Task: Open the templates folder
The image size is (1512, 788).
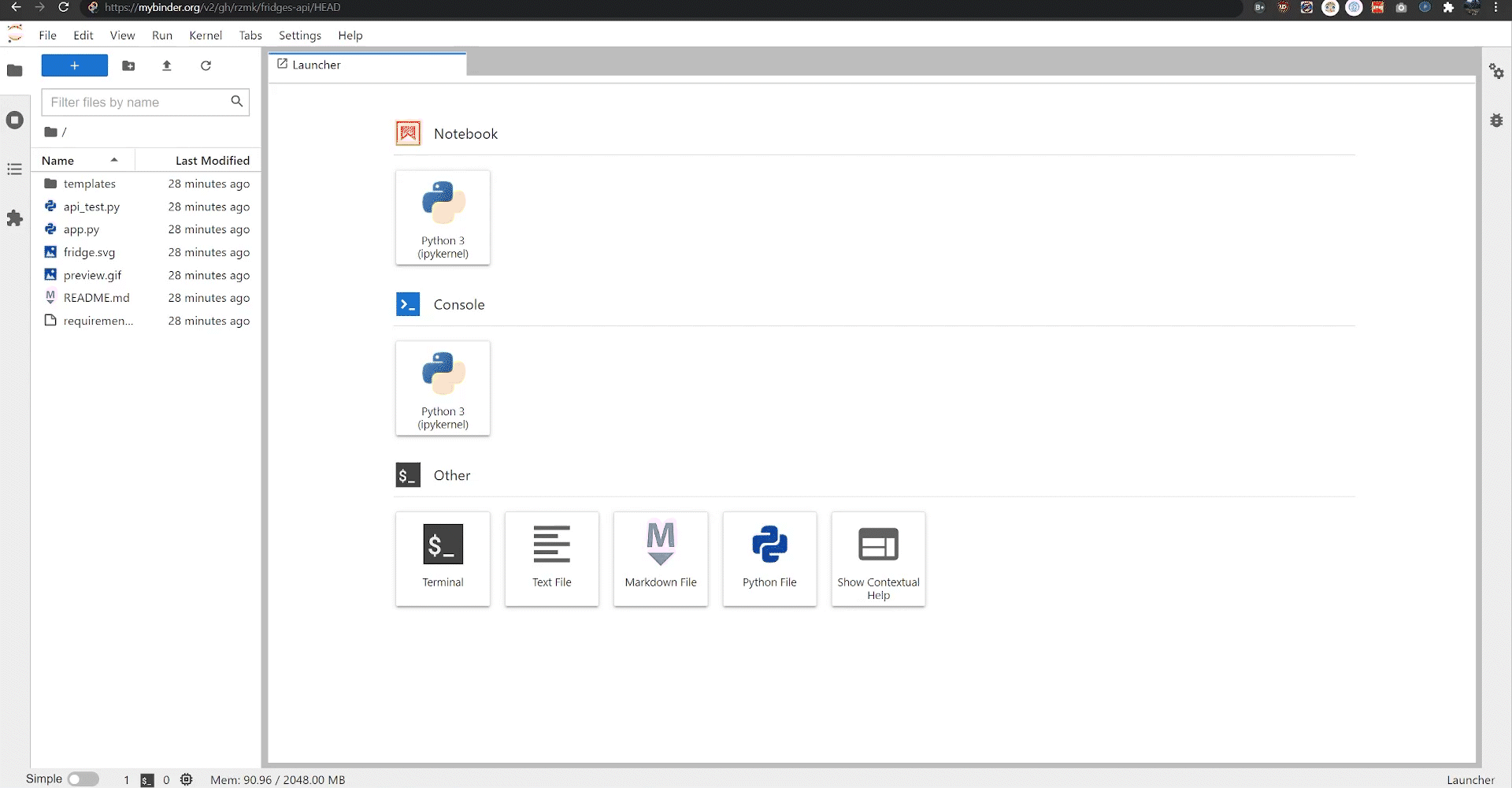Action: 89,184
